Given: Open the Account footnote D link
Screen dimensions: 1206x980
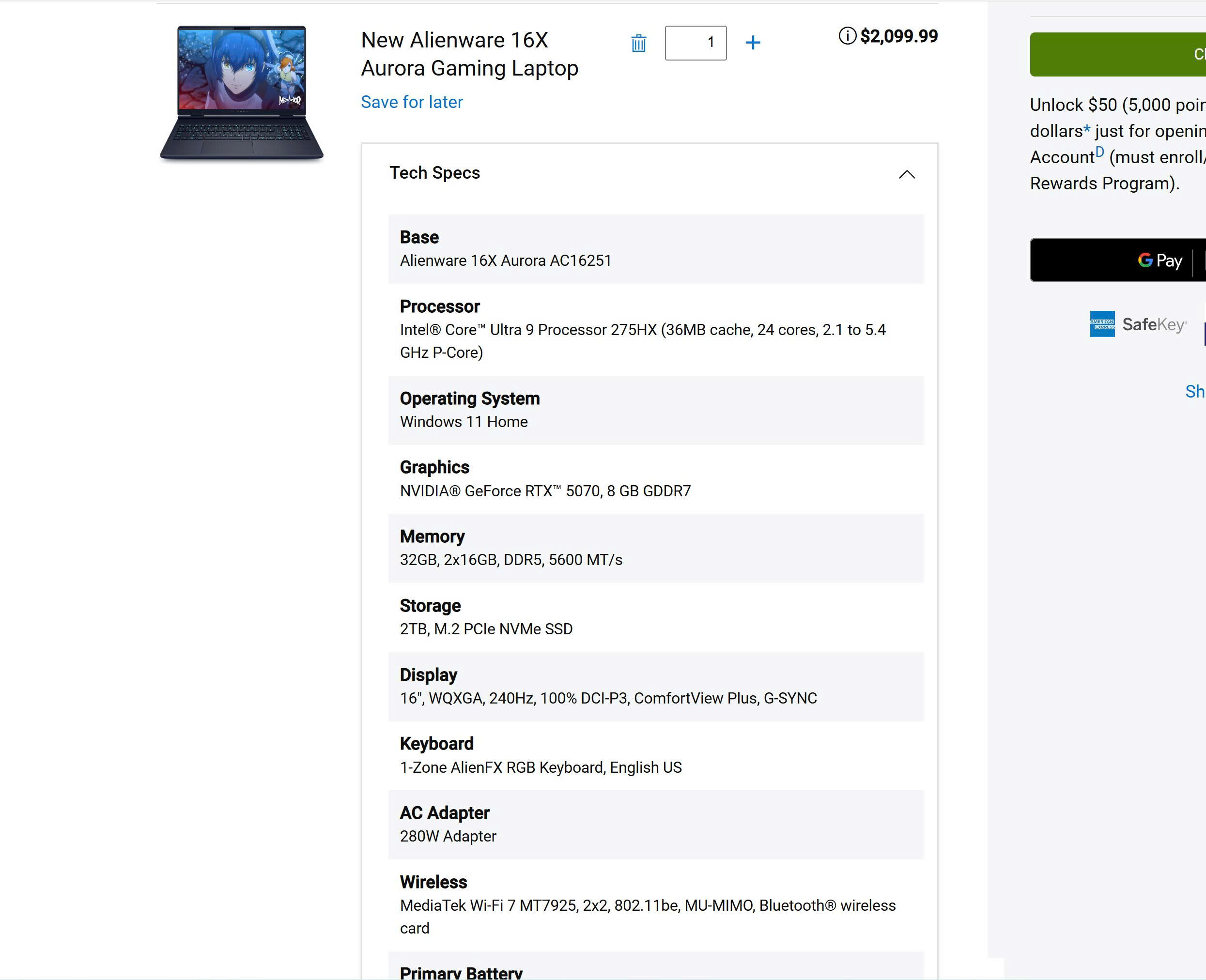Looking at the screenshot, I should tap(1099, 152).
